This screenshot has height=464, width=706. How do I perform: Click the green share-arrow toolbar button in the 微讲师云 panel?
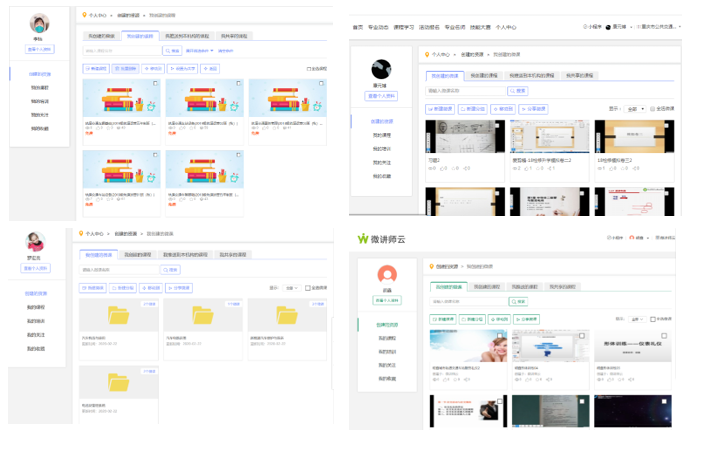527,319
